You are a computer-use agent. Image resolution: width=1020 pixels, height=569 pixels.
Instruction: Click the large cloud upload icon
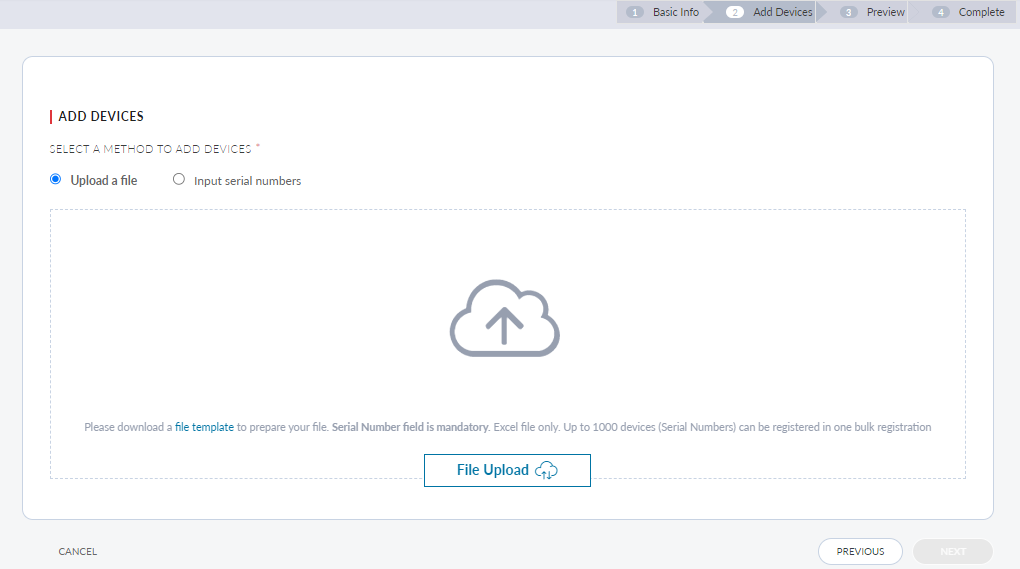click(505, 319)
